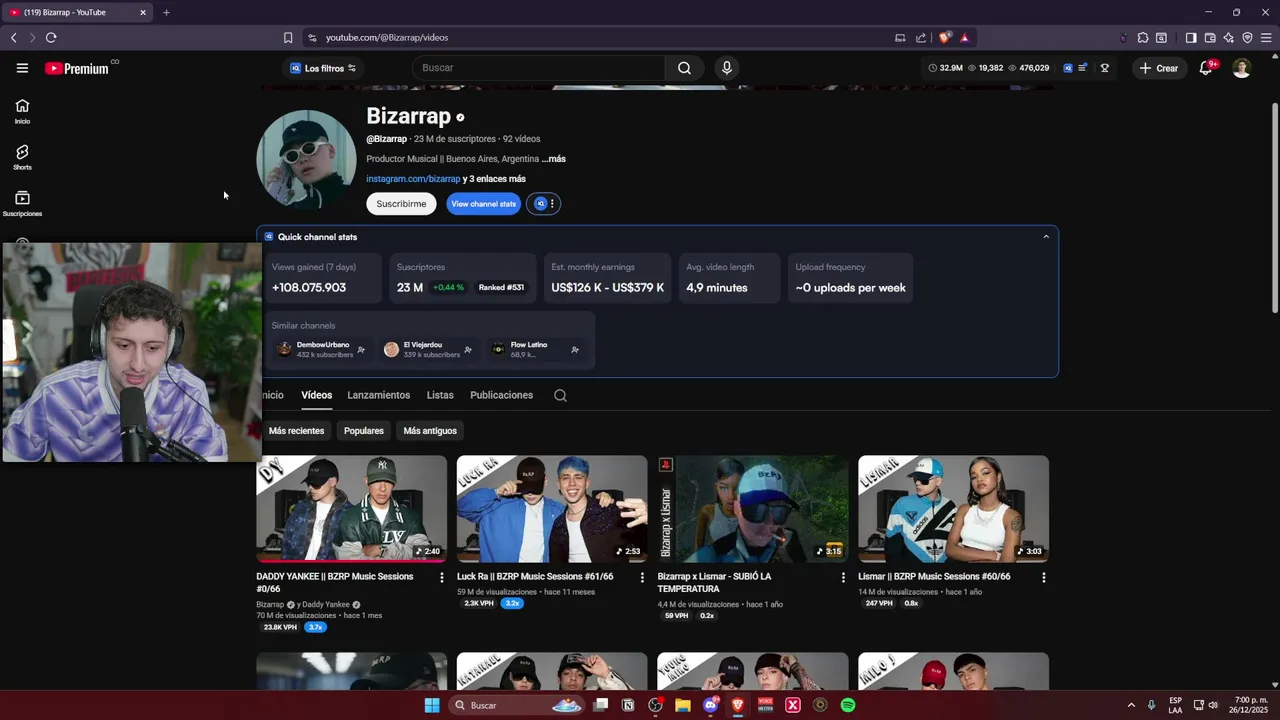Add DembowUrbano similar channel icon
The width and height of the screenshot is (1280, 720).
[361, 349]
